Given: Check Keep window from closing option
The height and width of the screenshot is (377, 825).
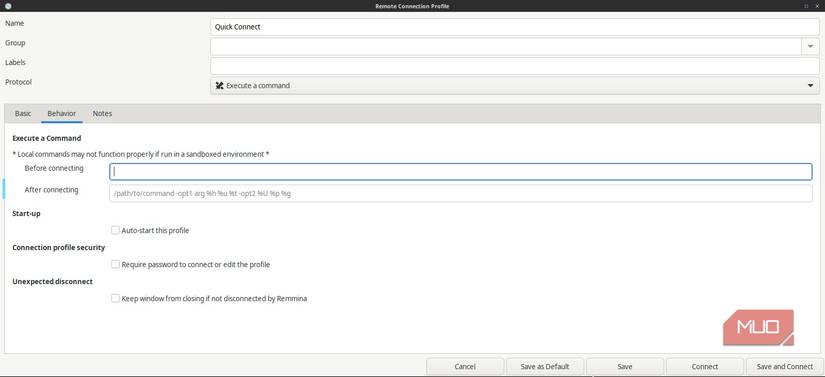Looking at the screenshot, I should tap(115, 298).
